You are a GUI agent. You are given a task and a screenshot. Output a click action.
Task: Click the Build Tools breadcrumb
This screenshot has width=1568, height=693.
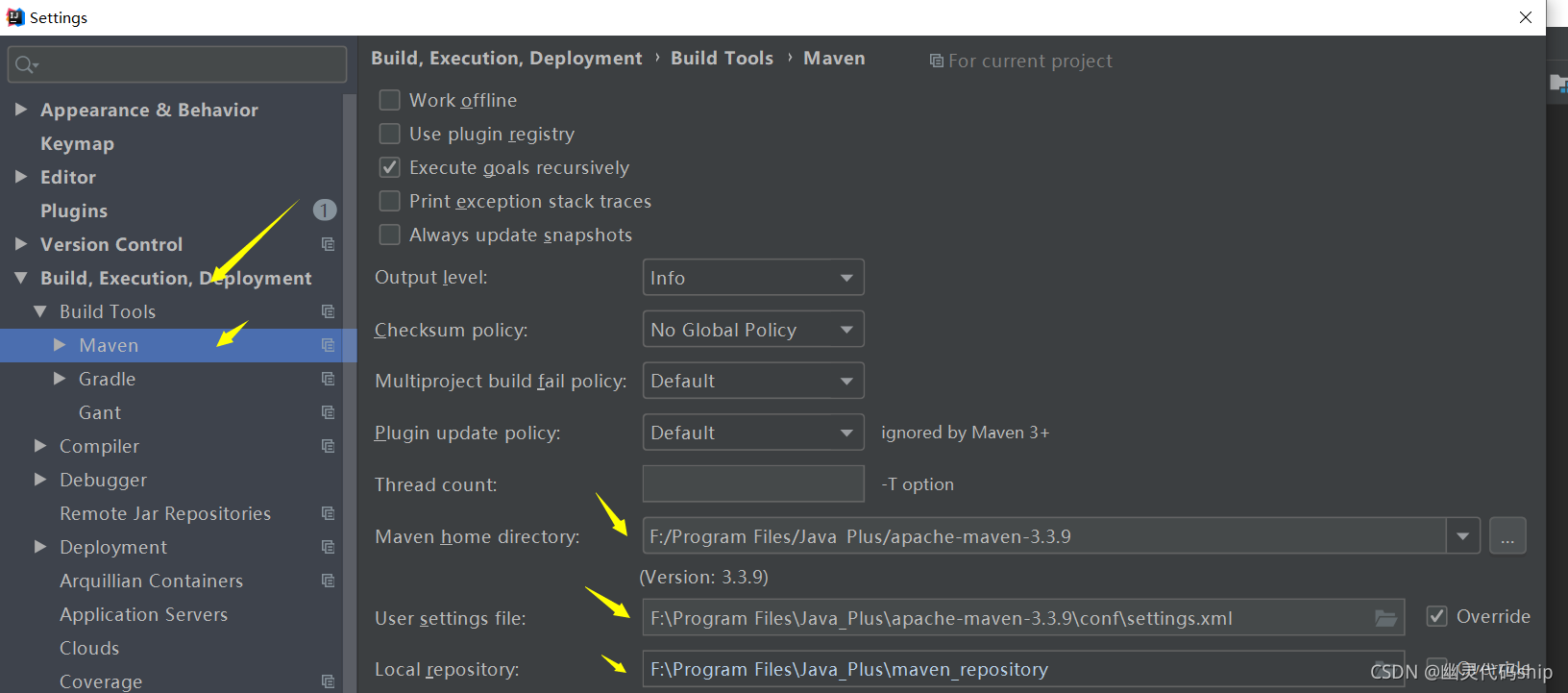722,59
